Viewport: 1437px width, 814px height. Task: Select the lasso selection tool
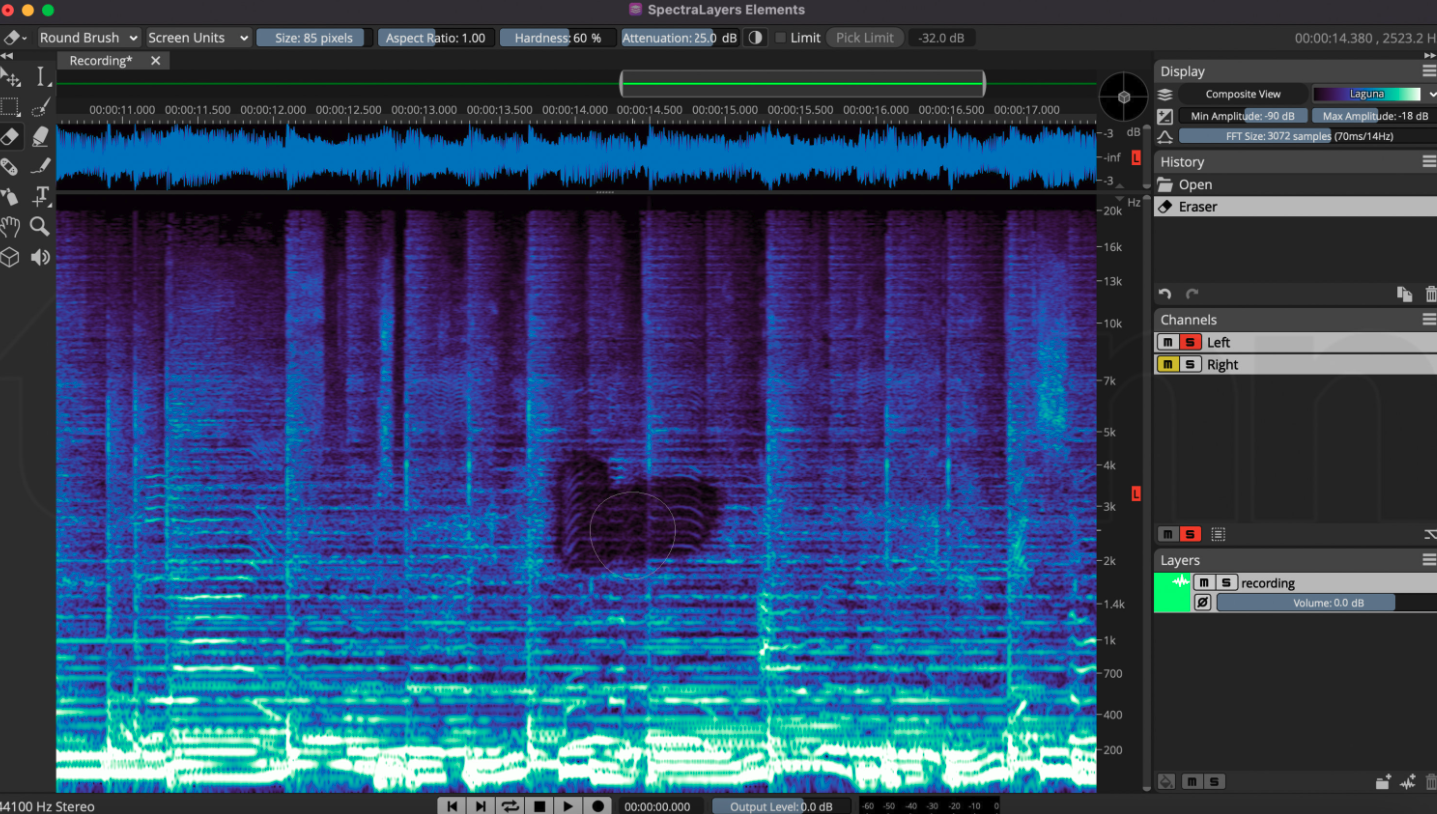click(41, 107)
